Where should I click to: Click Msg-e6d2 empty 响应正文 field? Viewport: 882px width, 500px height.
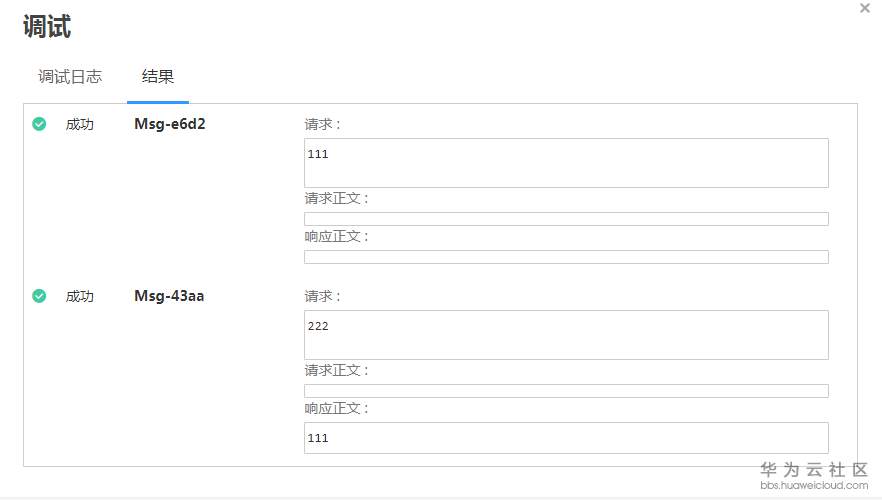pos(566,257)
